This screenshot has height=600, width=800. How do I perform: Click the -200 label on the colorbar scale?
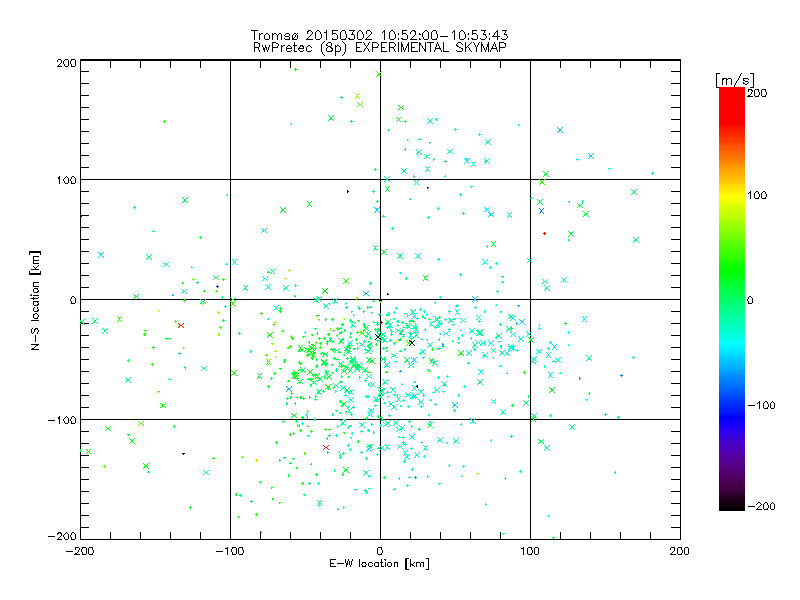coord(761,506)
